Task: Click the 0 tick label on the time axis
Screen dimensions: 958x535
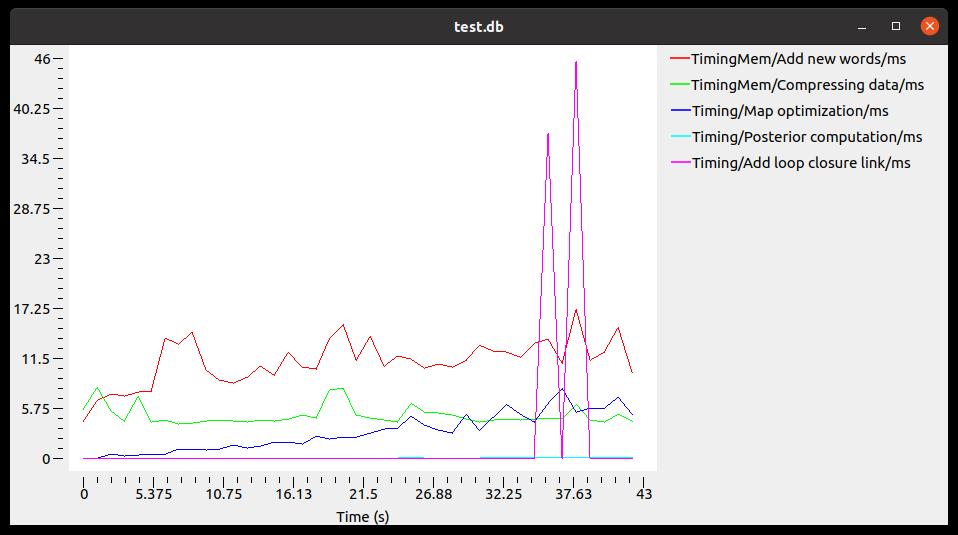Action: [x=84, y=494]
